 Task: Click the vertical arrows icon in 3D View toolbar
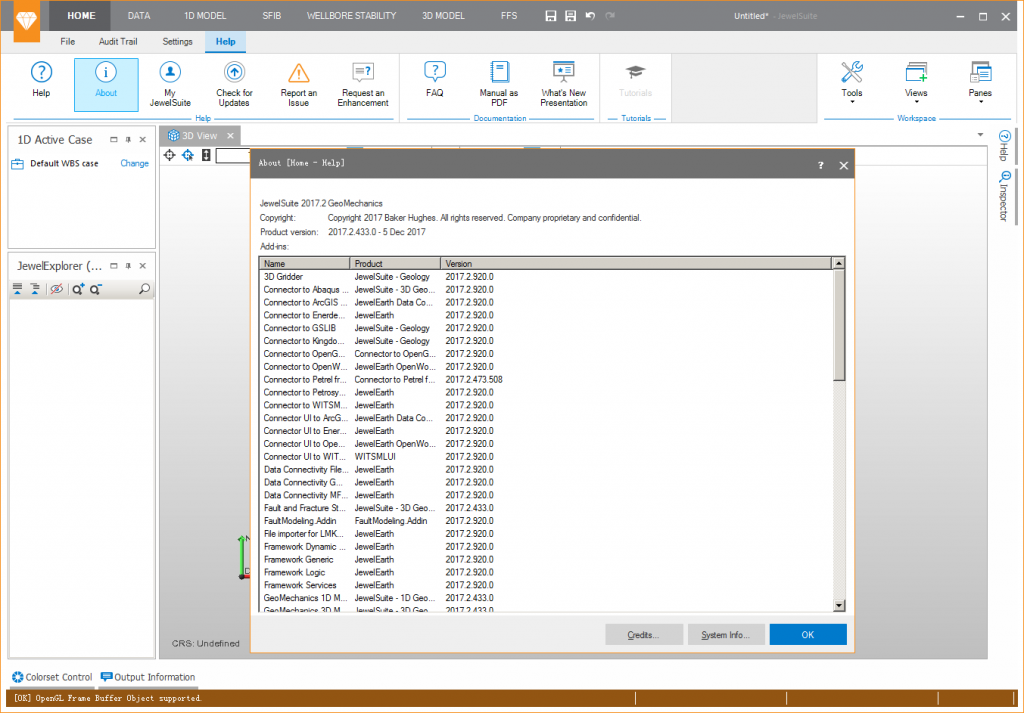tap(206, 155)
